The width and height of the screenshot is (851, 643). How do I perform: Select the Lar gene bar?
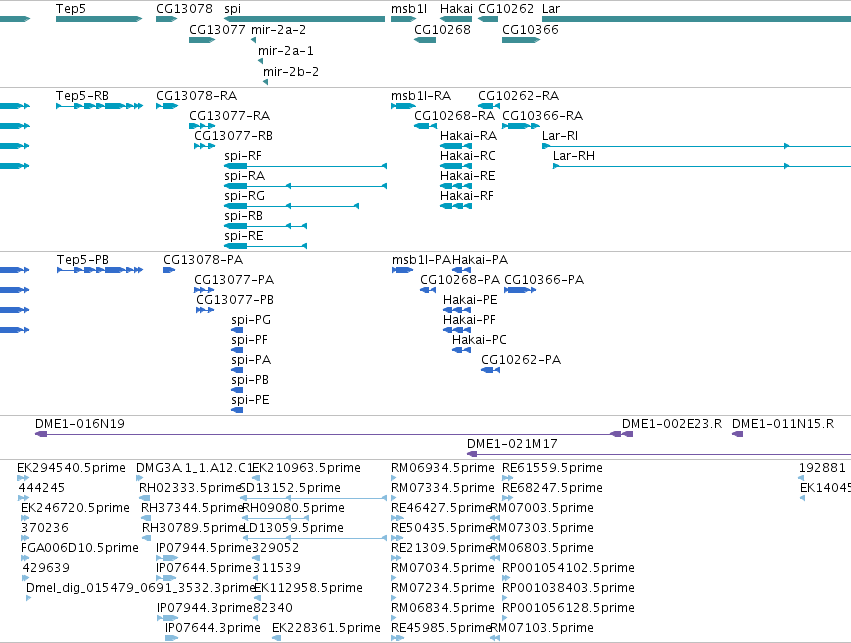click(x=696, y=19)
